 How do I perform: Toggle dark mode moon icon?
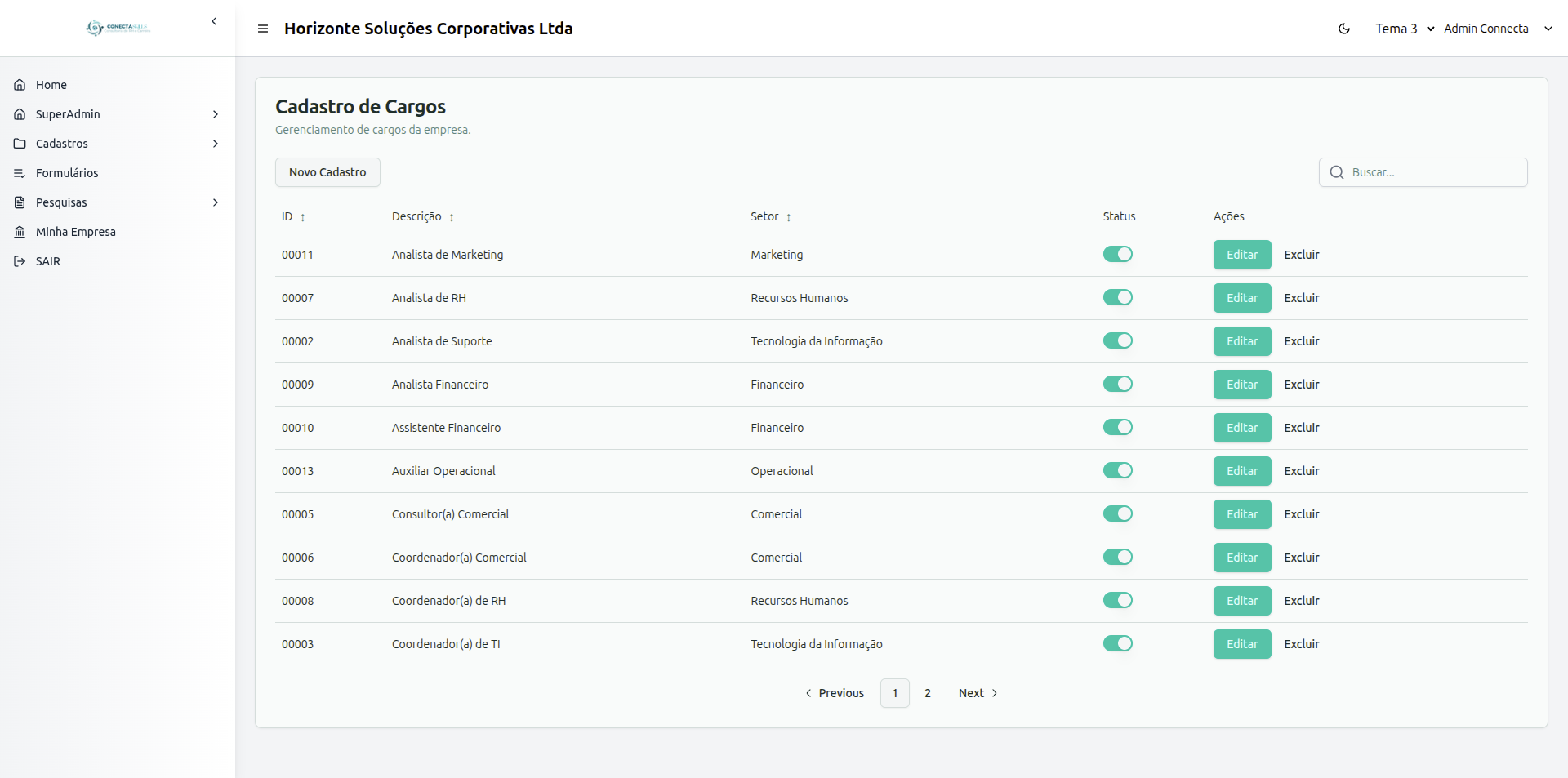click(x=1344, y=29)
